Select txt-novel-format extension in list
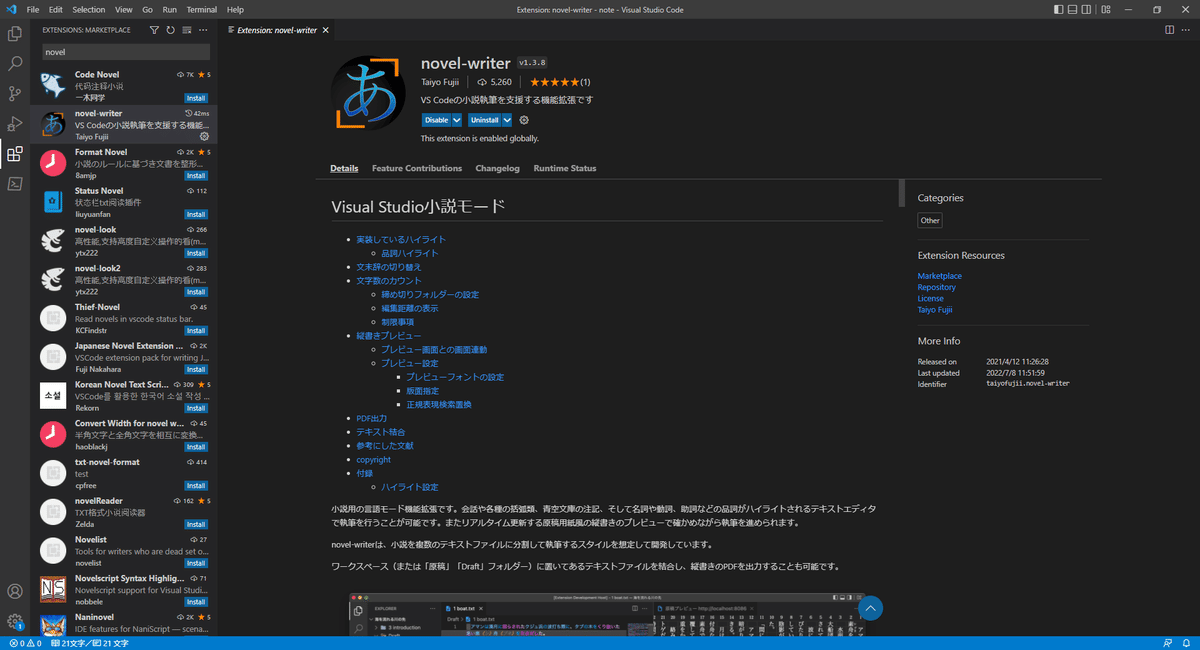This screenshot has width=1200, height=650. pyautogui.click(x=124, y=473)
